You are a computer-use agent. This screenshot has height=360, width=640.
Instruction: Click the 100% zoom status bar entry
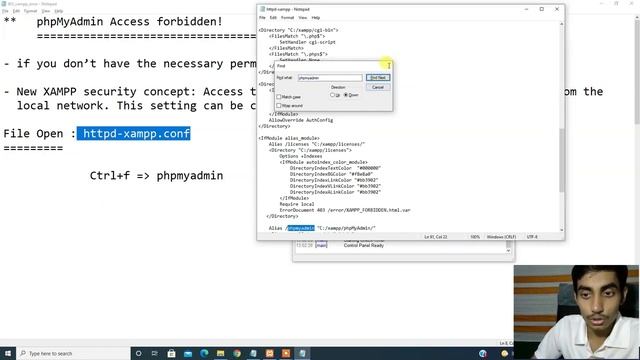(x=475, y=237)
